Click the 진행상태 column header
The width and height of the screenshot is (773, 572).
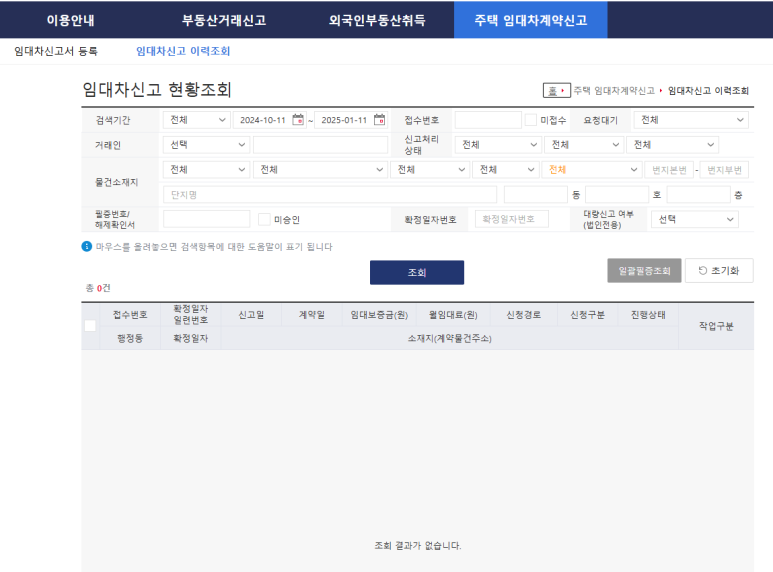[x=648, y=315]
